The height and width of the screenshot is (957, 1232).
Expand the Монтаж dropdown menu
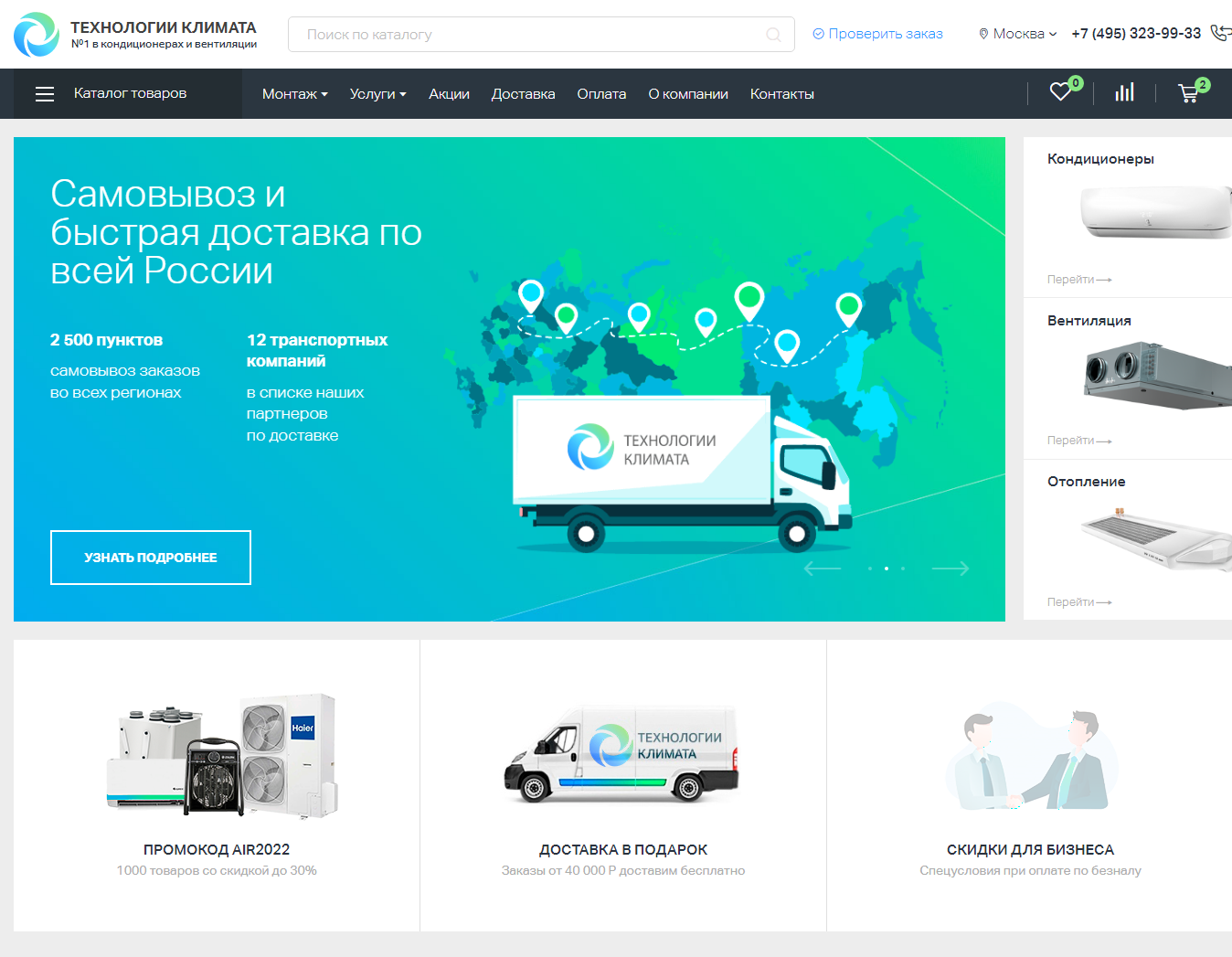pyautogui.click(x=294, y=93)
